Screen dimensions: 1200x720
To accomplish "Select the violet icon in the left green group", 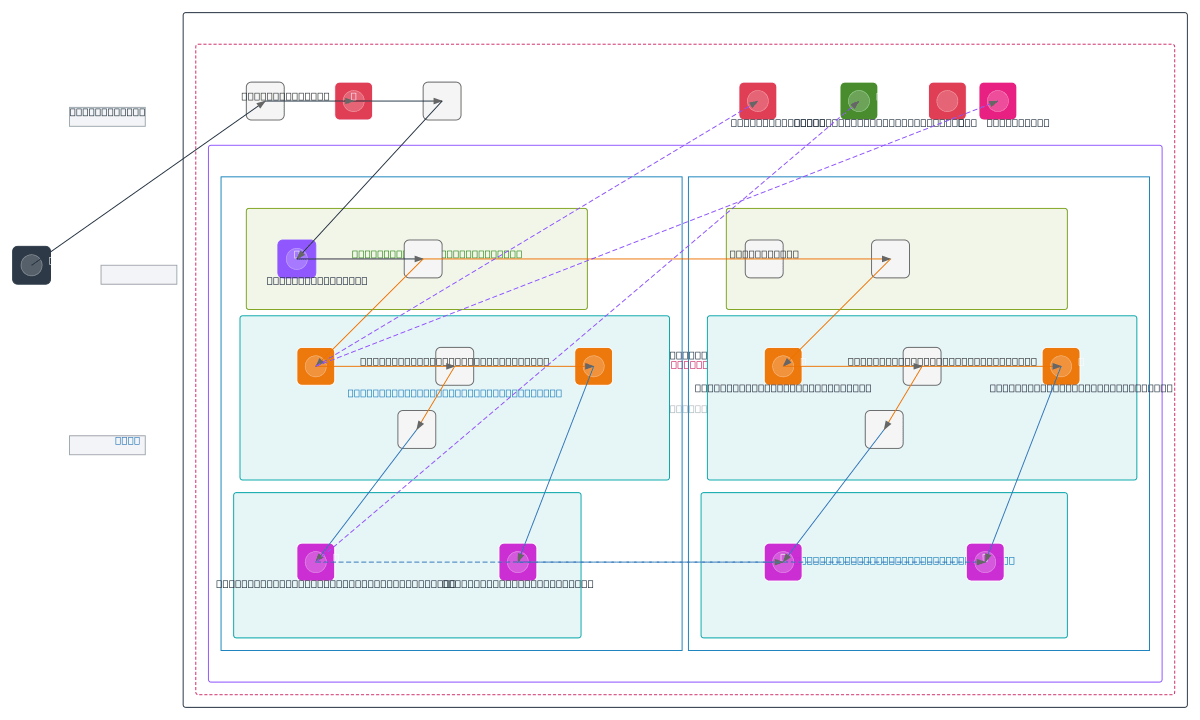I will 296,259.
